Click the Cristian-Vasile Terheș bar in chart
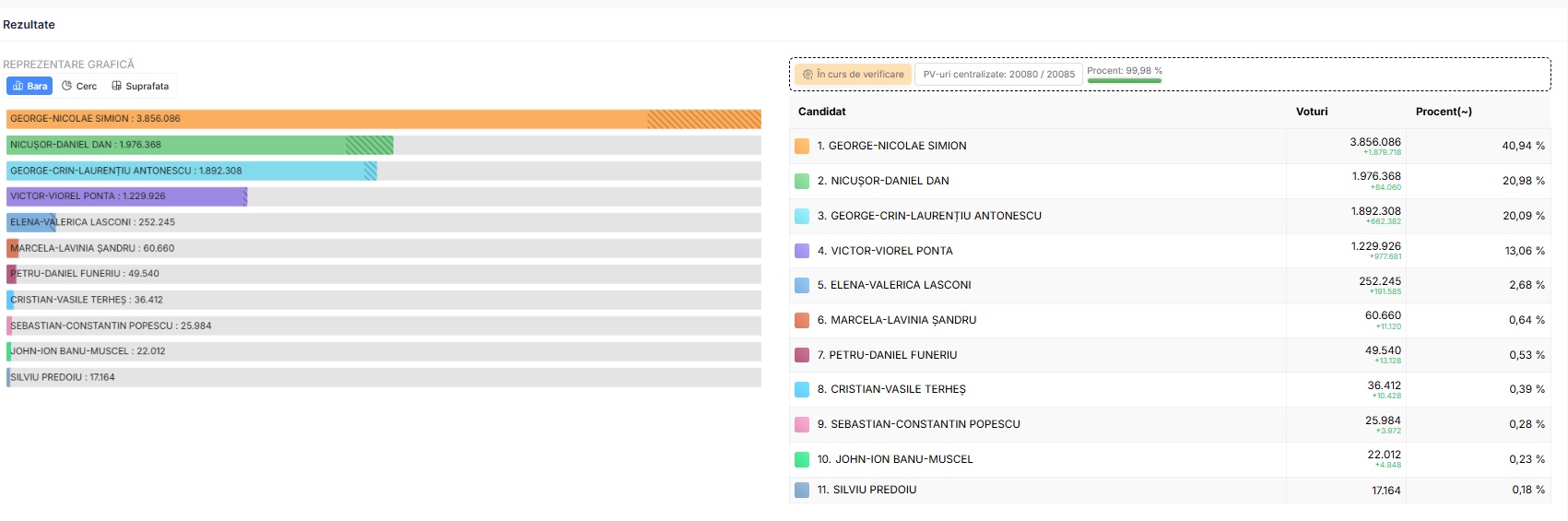This screenshot has width=1568, height=521. pos(10,300)
